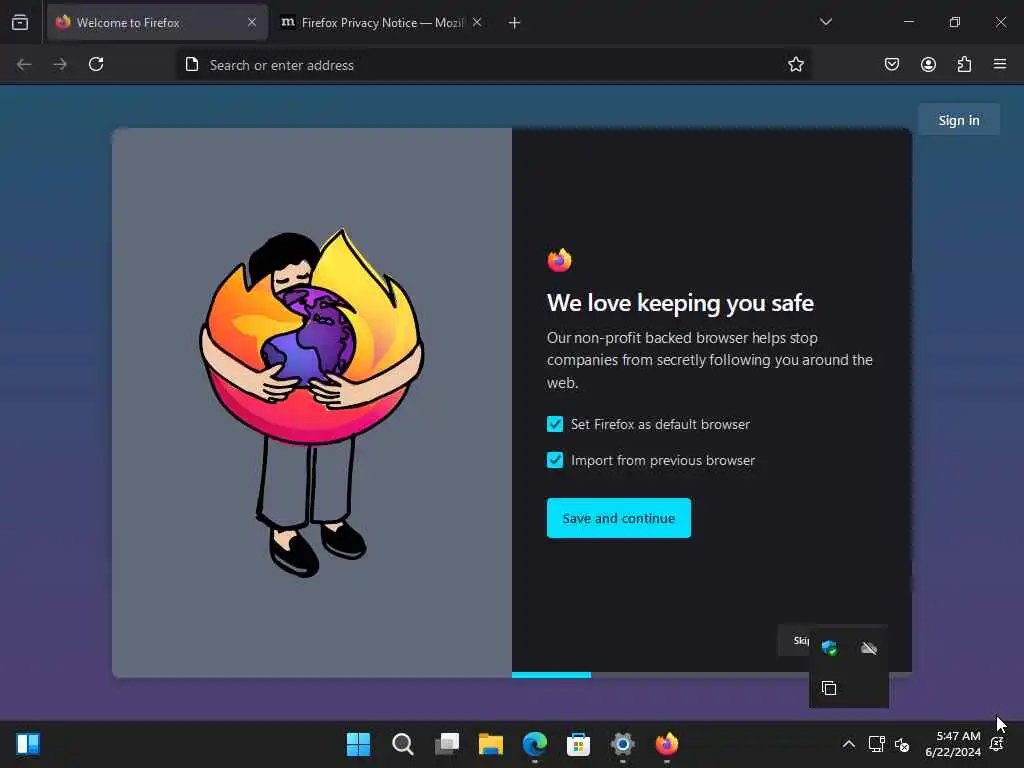Open clock showing 5:47 AM 6/22/2024
The image size is (1024, 768).
(953, 744)
